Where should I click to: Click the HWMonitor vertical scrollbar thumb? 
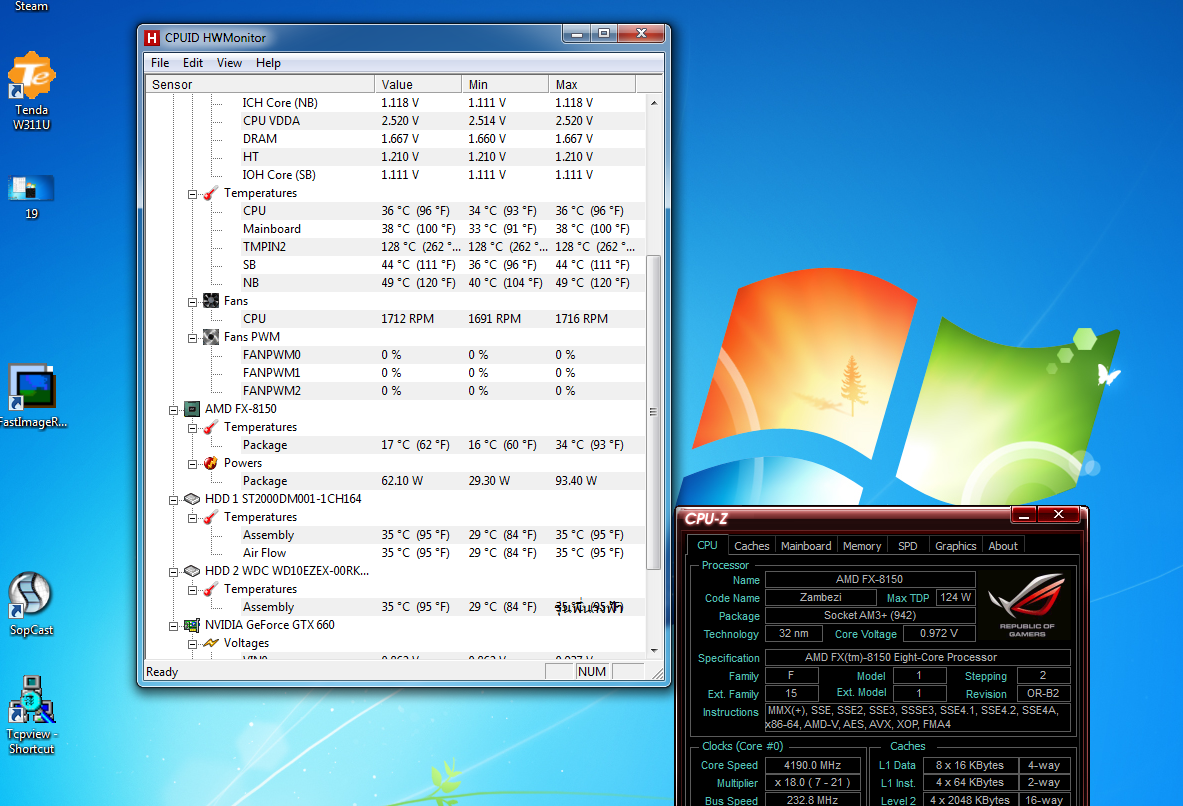coord(654,412)
